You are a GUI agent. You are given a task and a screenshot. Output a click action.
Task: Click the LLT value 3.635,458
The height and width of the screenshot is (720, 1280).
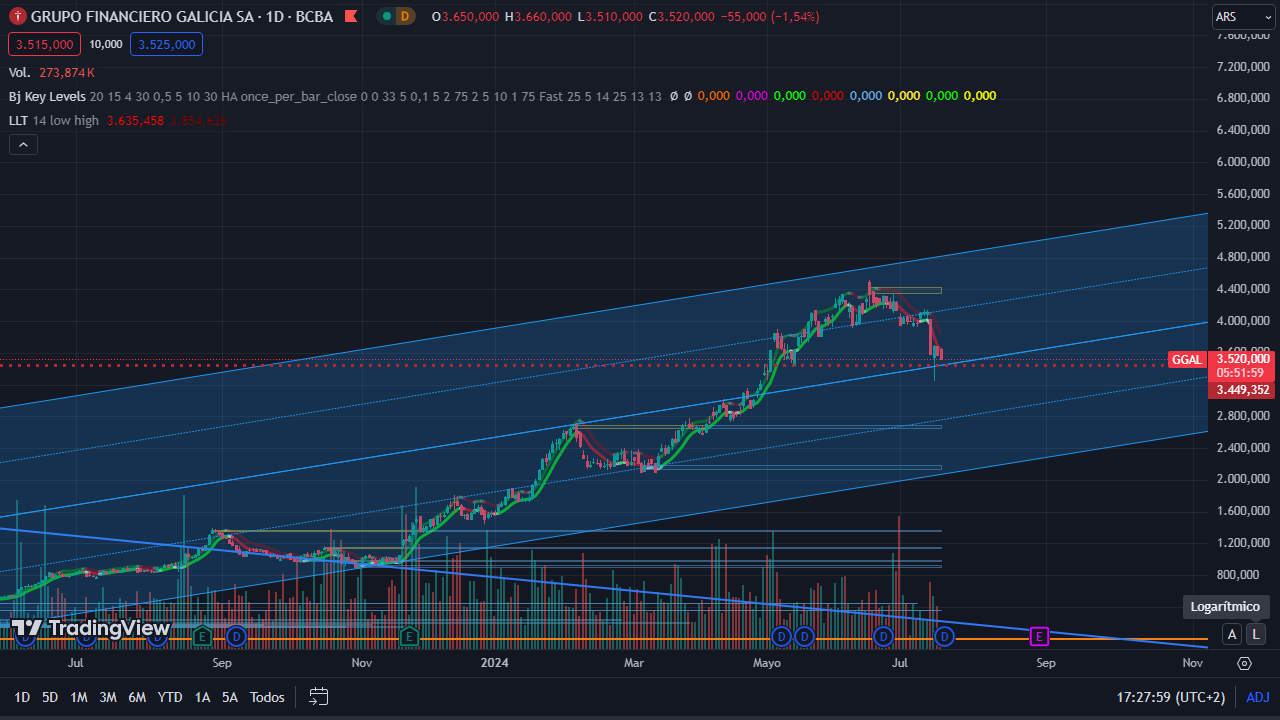click(x=135, y=120)
